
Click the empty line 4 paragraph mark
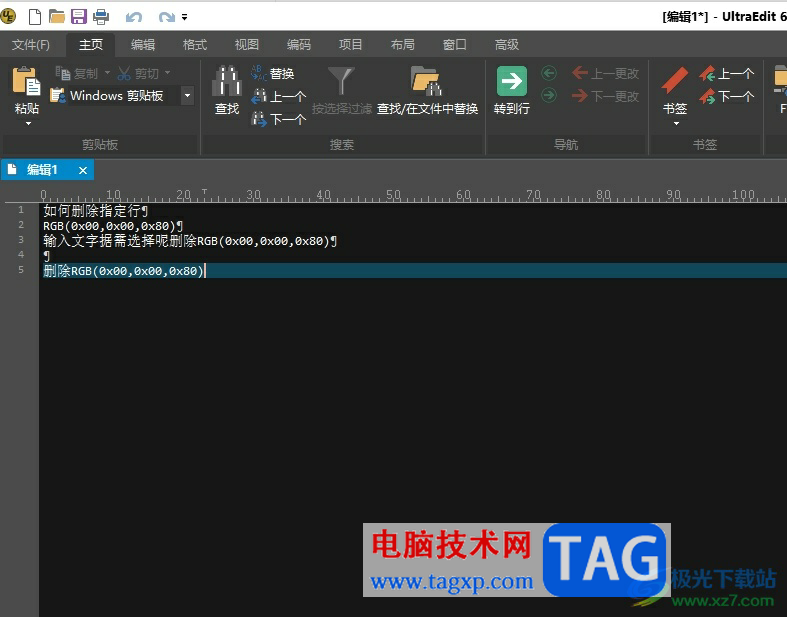(47, 256)
